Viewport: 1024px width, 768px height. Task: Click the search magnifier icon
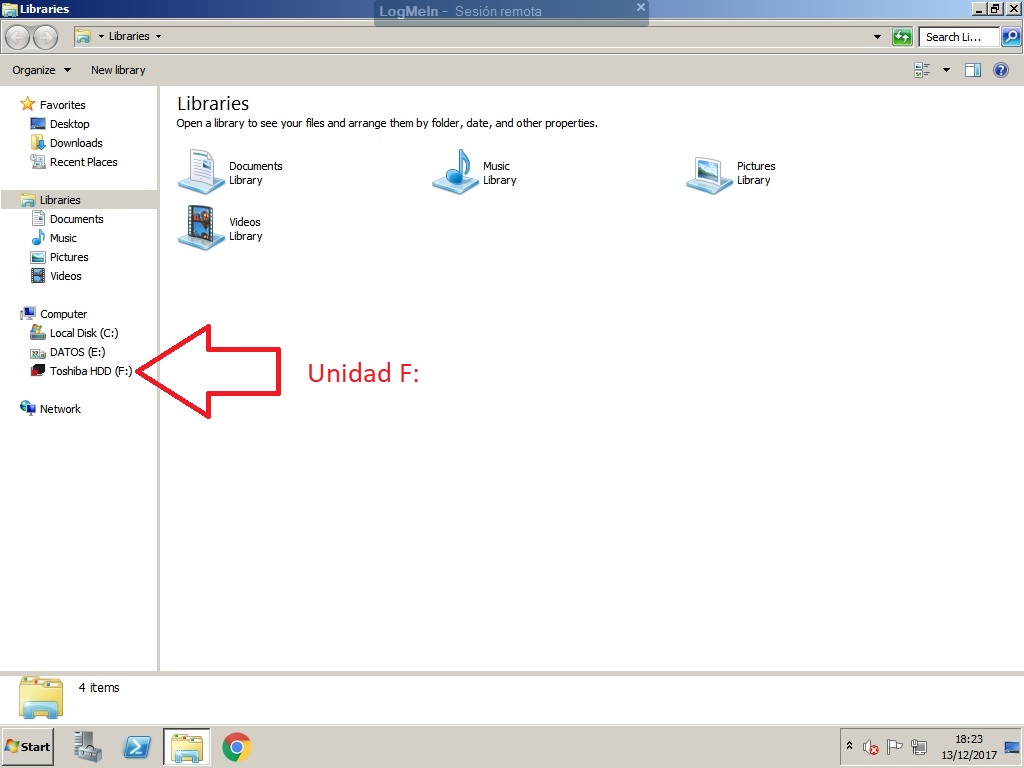click(x=1010, y=37)
